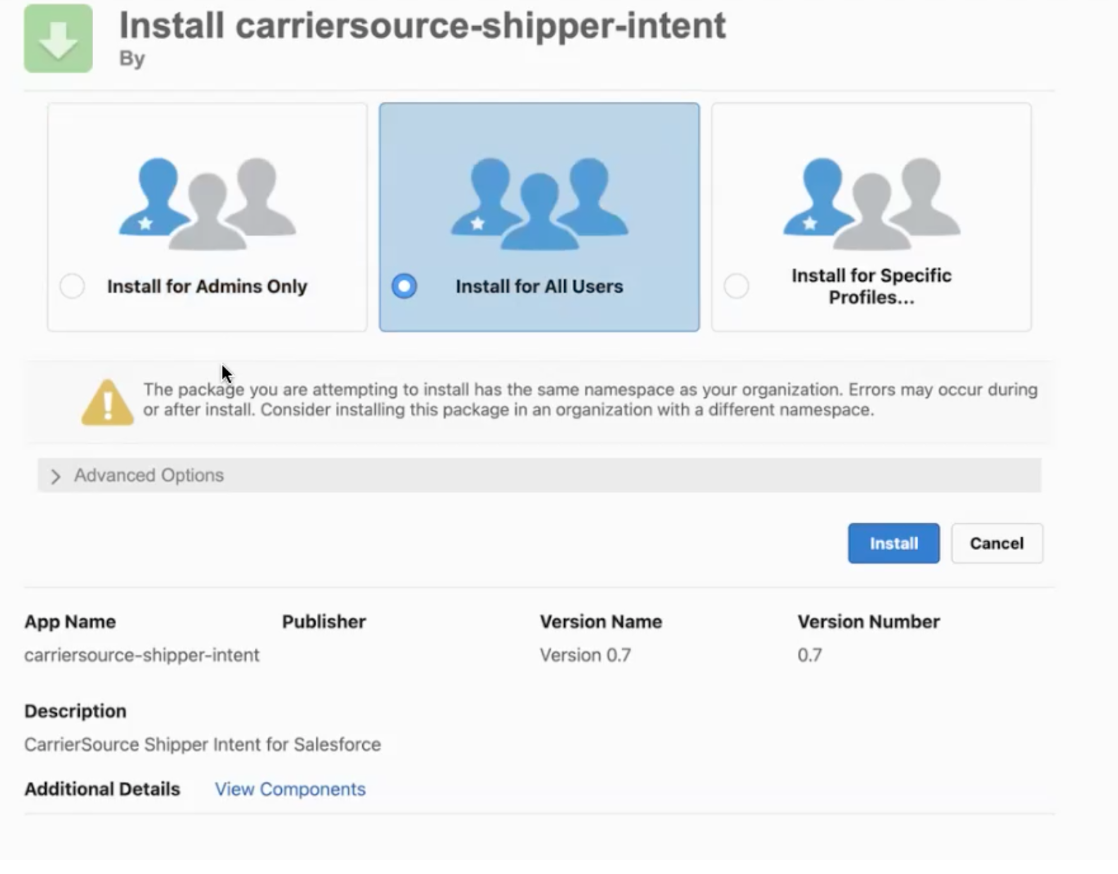Click the Install for Admins Only label
The width and height of the screenshot is (1118, 874).
(x=207, y=286)
